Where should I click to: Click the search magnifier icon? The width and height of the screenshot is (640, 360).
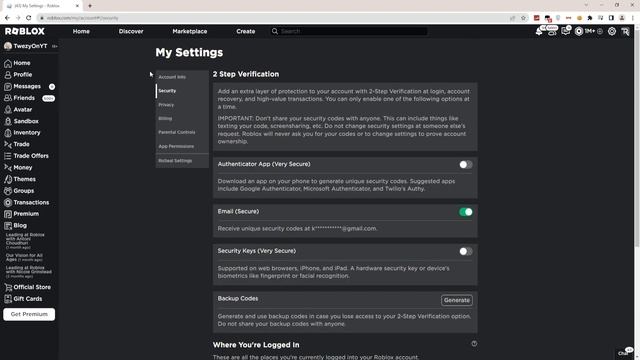pyautogui.click(x=275, y=31)
